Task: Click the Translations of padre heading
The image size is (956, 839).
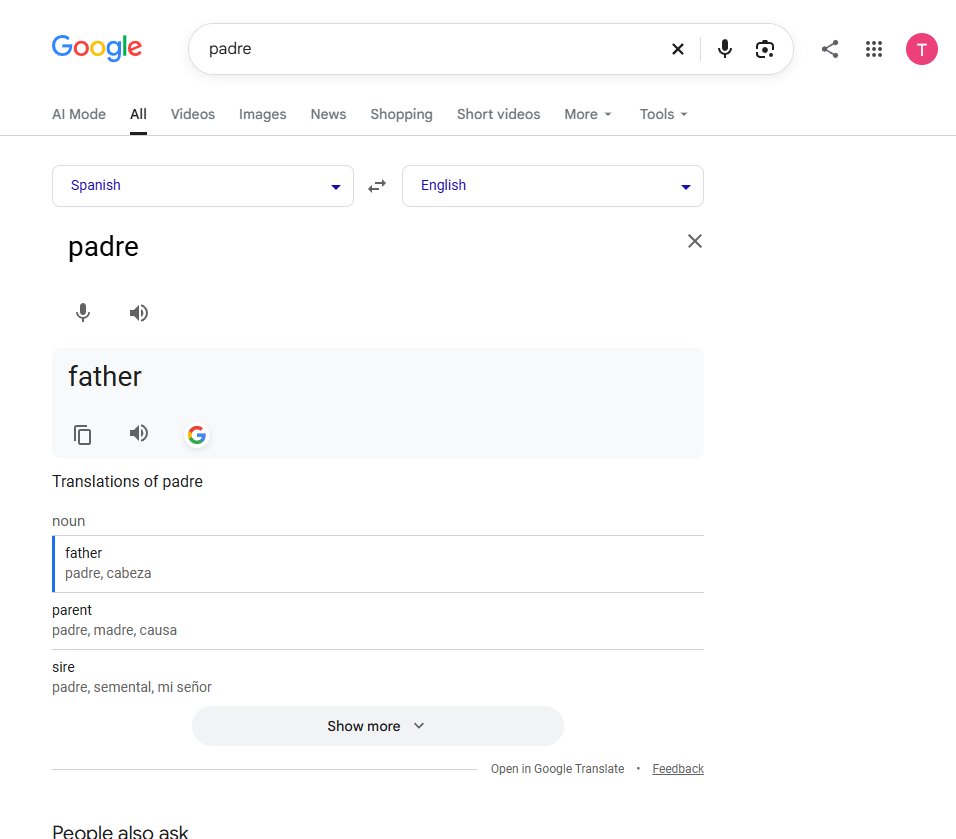Action: (x=127, y=481)
